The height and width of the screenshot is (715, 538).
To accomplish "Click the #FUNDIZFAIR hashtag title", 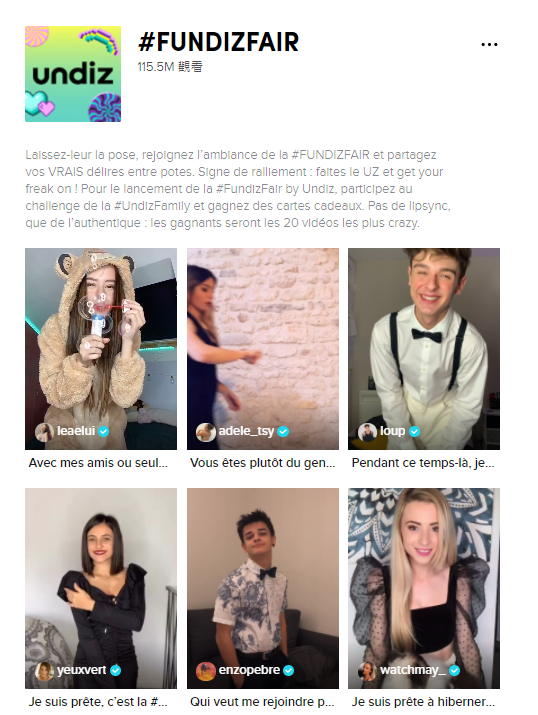I will click(218, 42).
